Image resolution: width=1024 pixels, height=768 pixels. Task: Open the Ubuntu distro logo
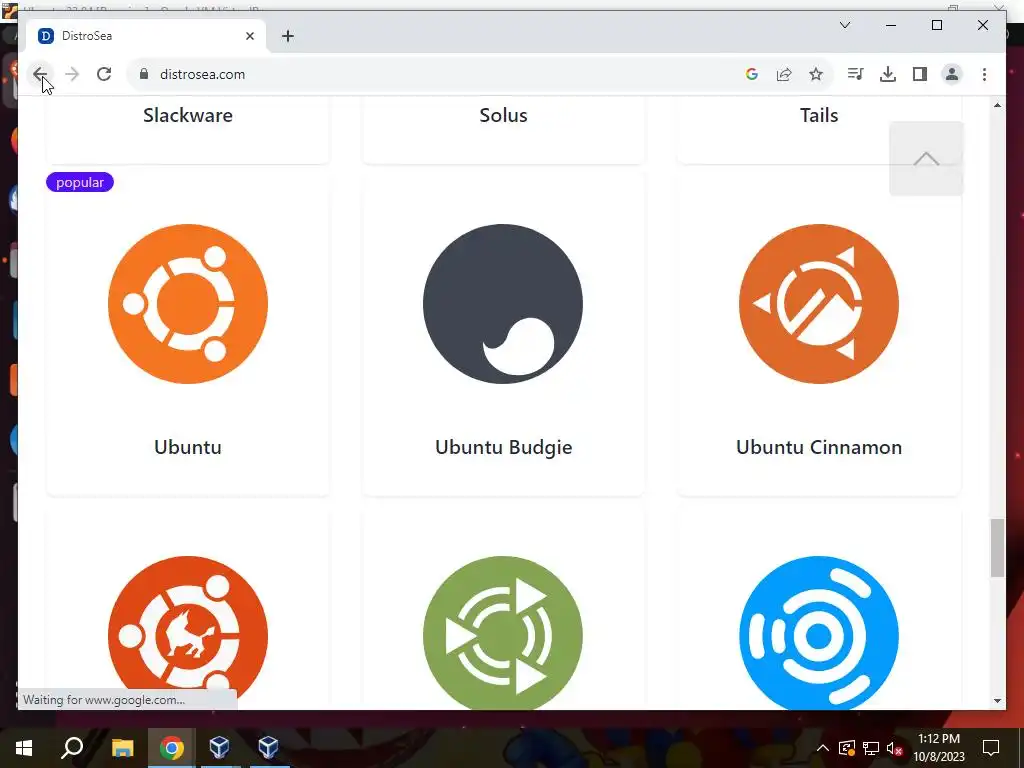click(188, 304)
